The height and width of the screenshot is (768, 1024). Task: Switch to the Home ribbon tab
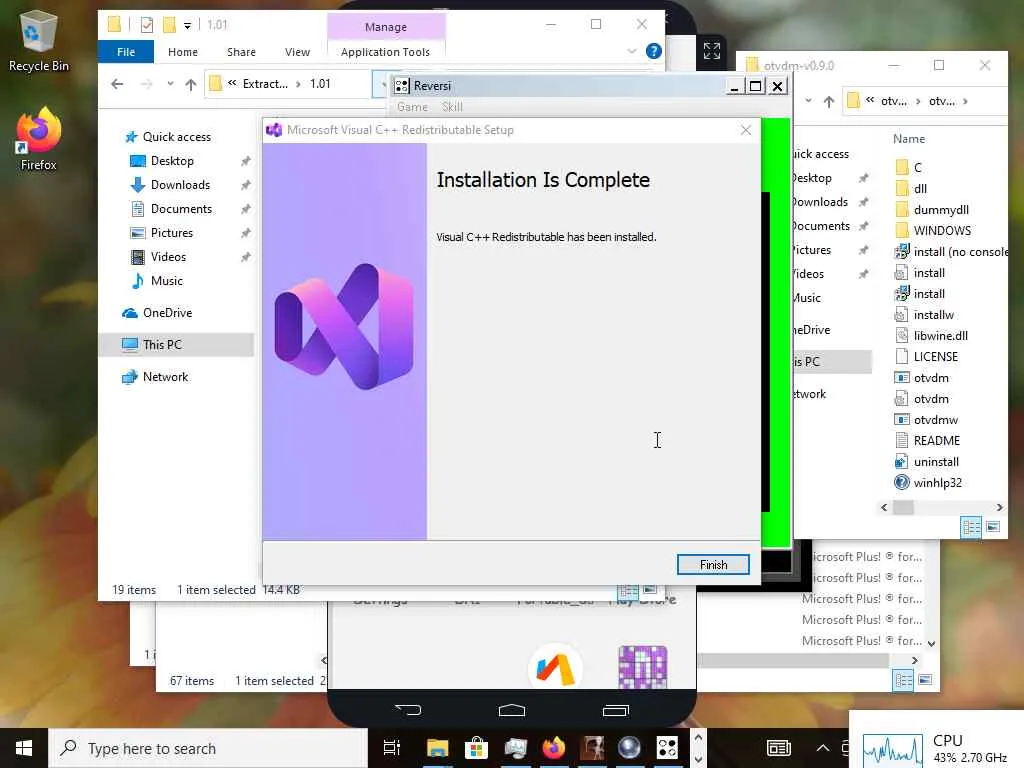coord(183,52)
